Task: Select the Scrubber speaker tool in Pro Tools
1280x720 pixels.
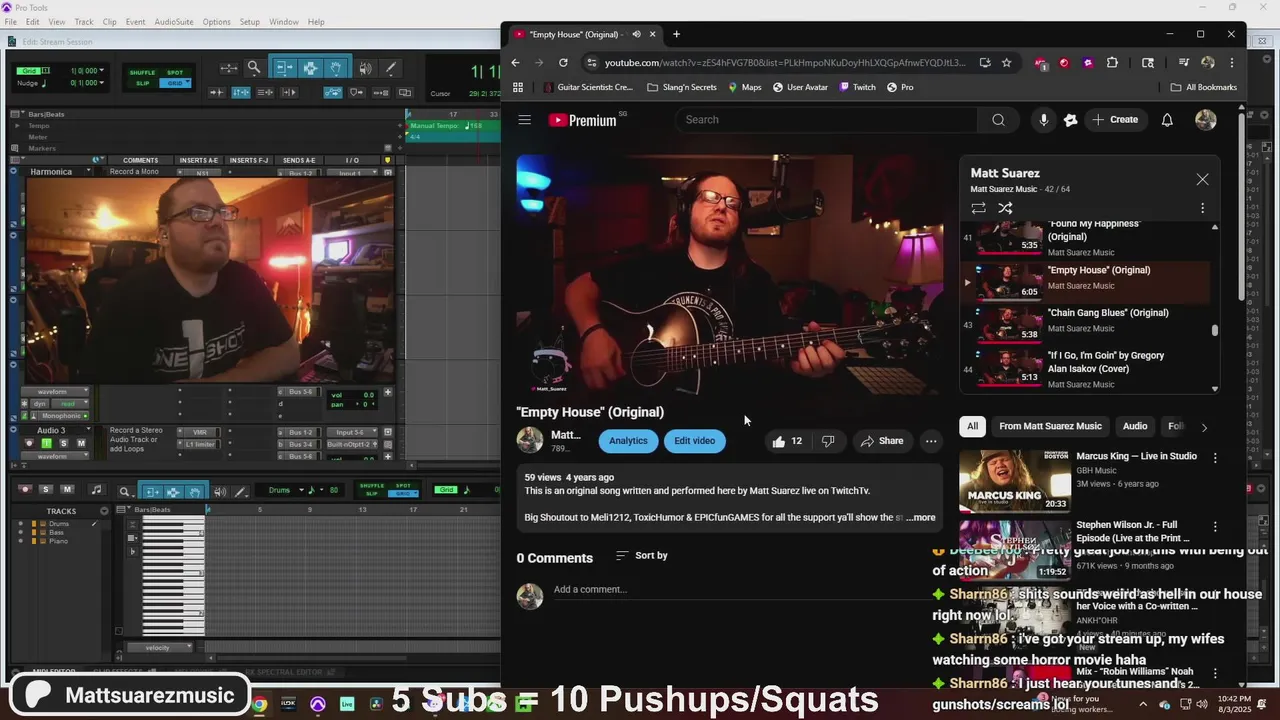Action: click(x=365, y=68)
